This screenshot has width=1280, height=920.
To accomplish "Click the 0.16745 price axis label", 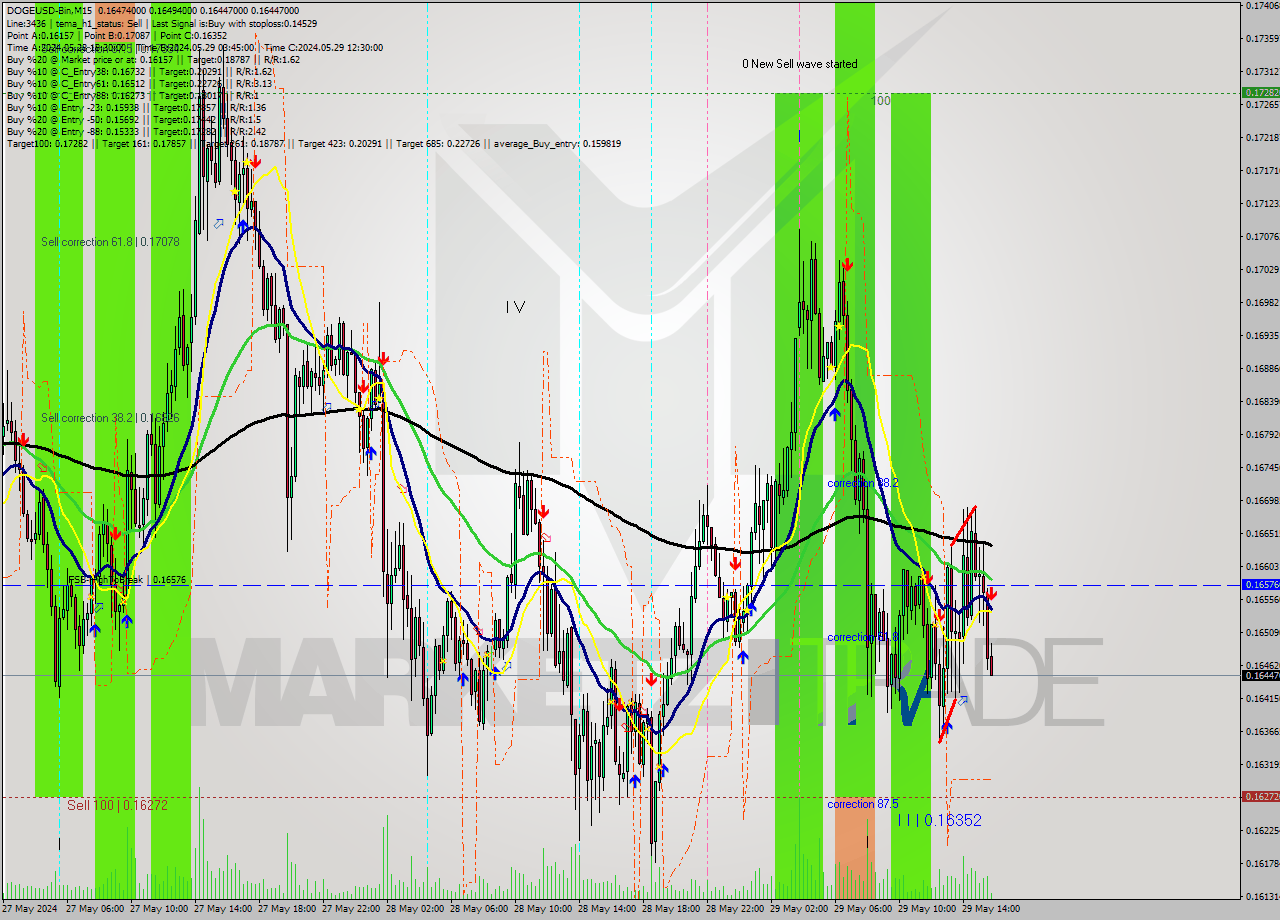I will 1262,467.
